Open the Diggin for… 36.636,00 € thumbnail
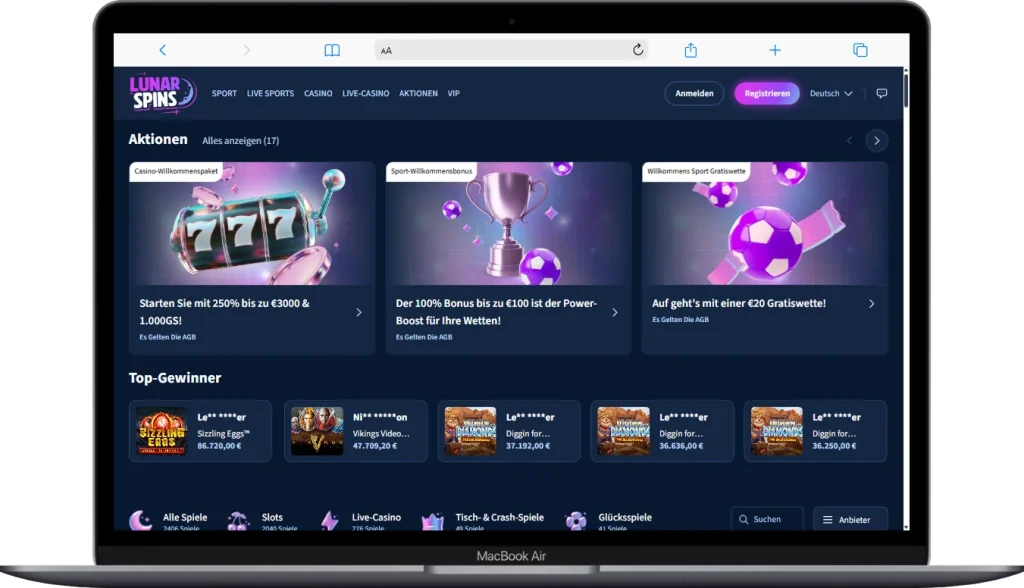The image size is (1024, 588). coord(624,431)
